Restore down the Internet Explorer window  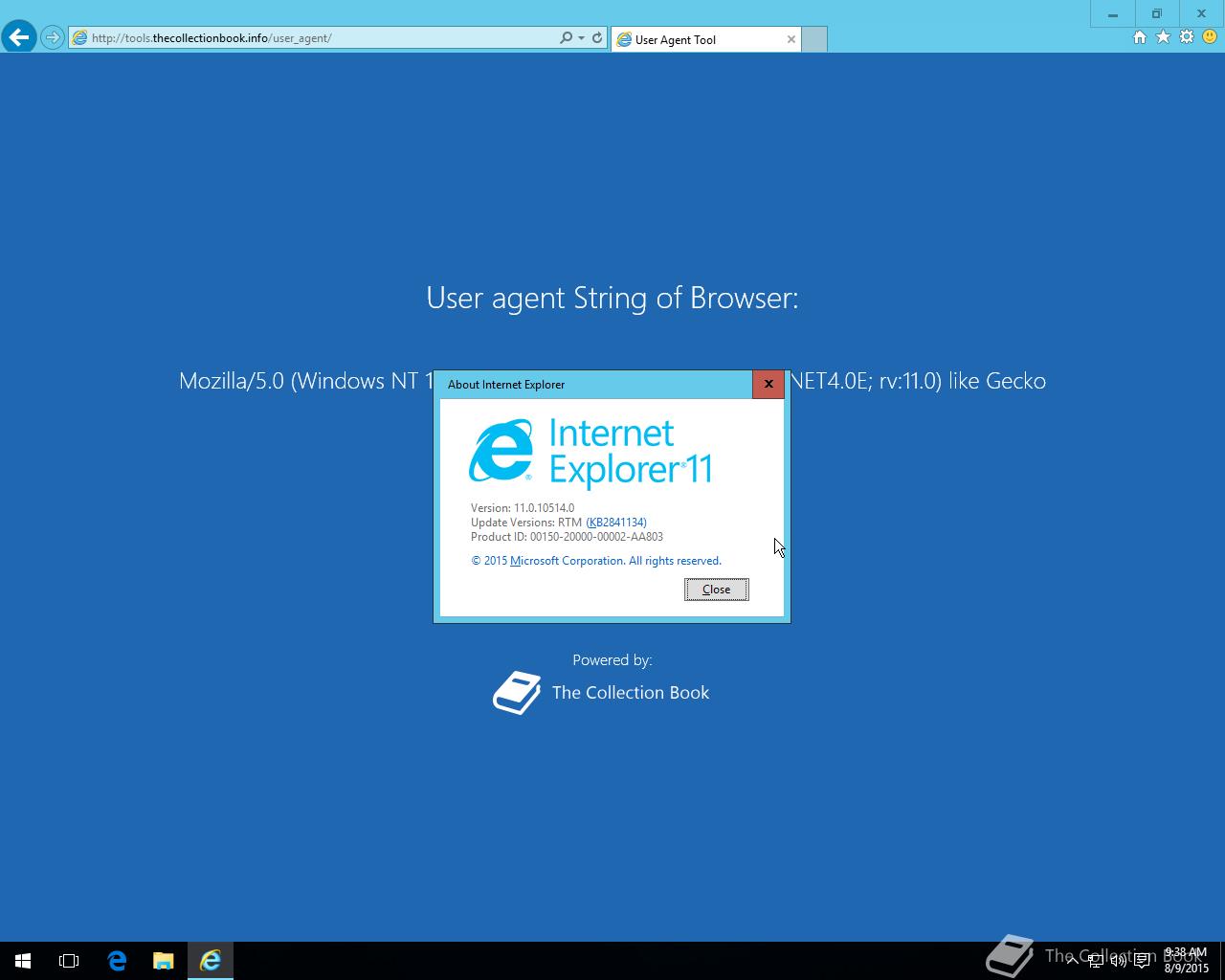[x=1157, y=13]
